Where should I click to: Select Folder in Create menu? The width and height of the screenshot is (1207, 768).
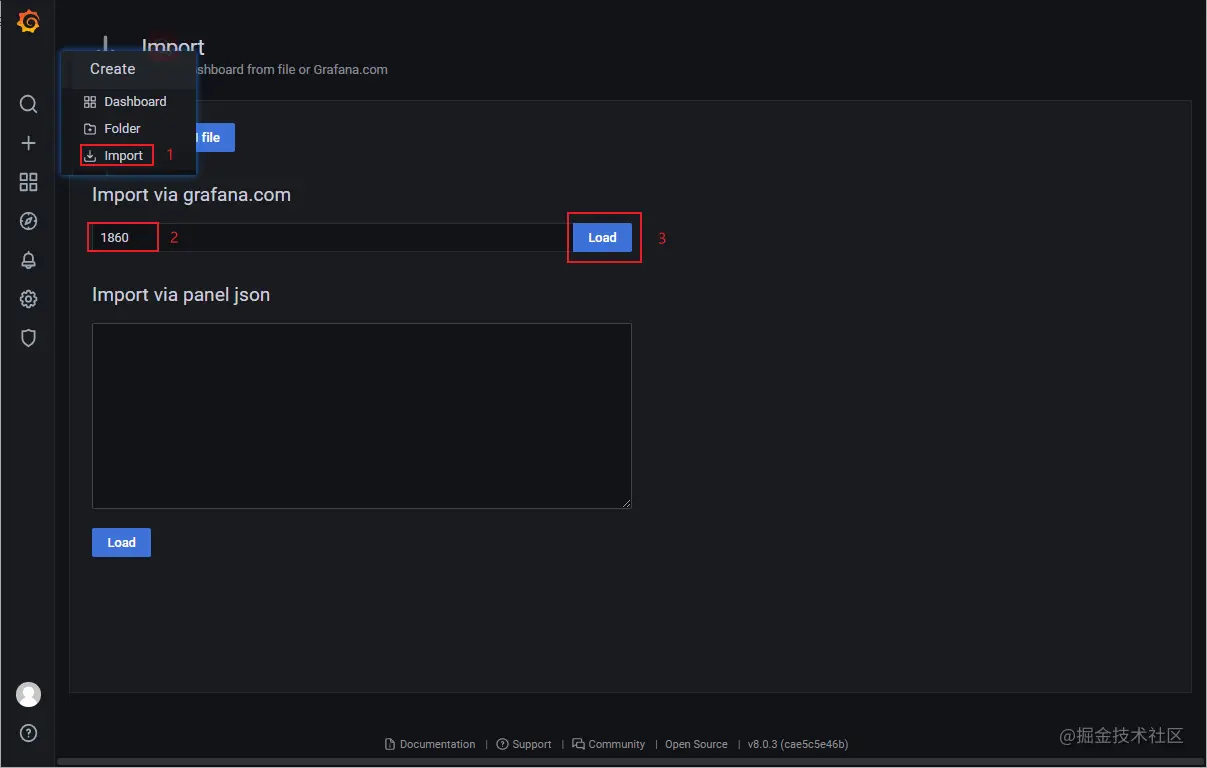[112, 128]
